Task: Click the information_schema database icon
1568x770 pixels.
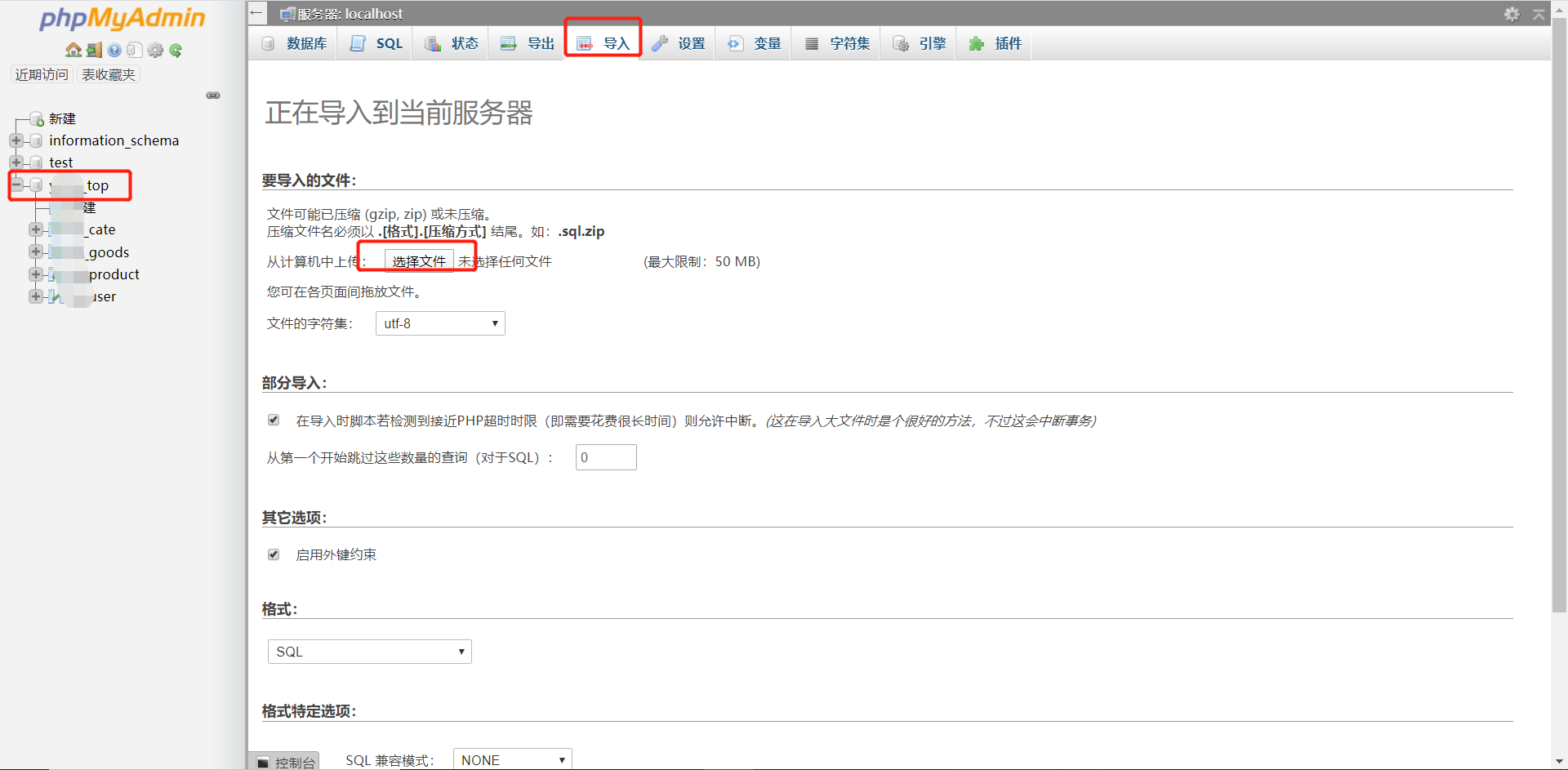Action: click(x=36, y=140)
